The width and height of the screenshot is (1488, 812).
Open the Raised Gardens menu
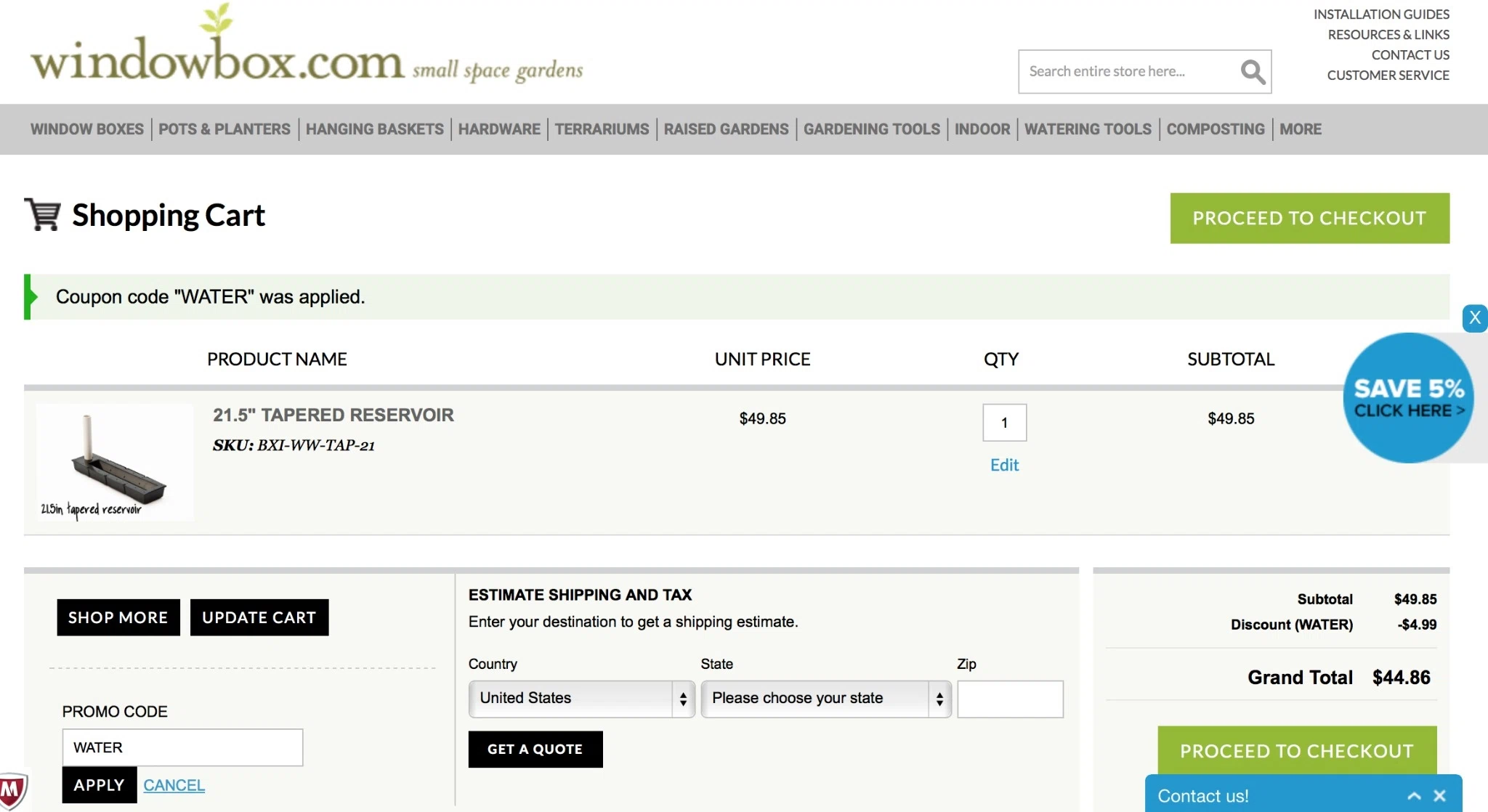[726, 129]
